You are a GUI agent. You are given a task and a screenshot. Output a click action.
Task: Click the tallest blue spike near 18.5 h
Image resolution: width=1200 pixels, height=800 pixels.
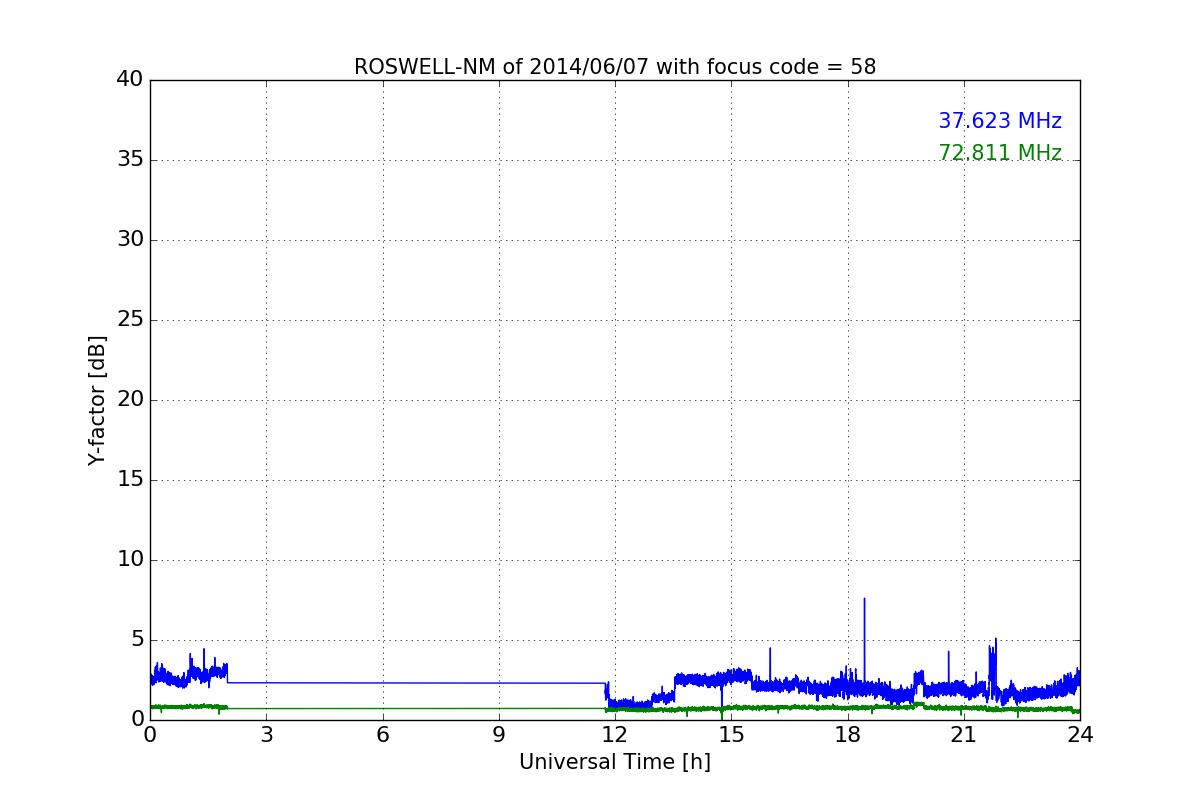pyautogui.click(x=864, y=640)
